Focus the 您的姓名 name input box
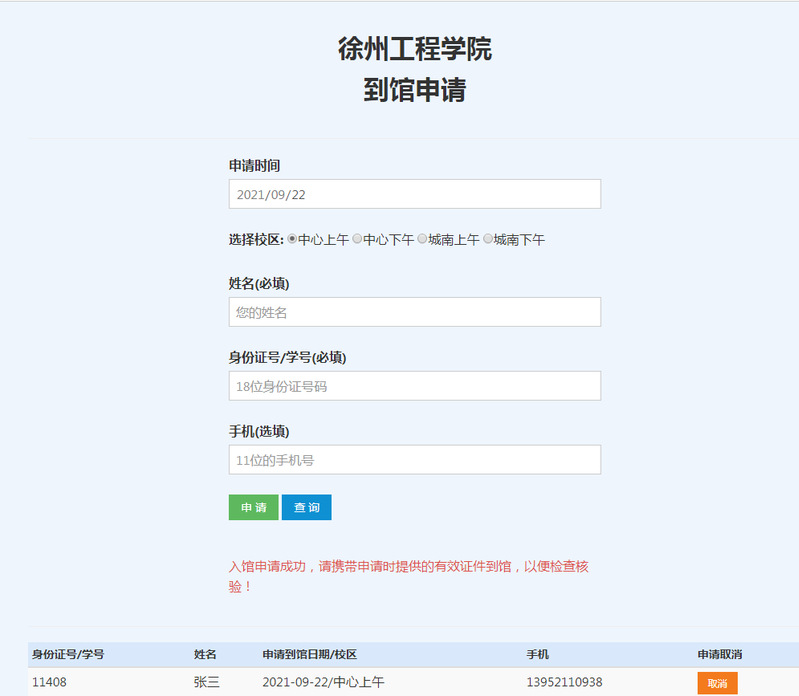The image size is (799, 696). click(414, 312)
